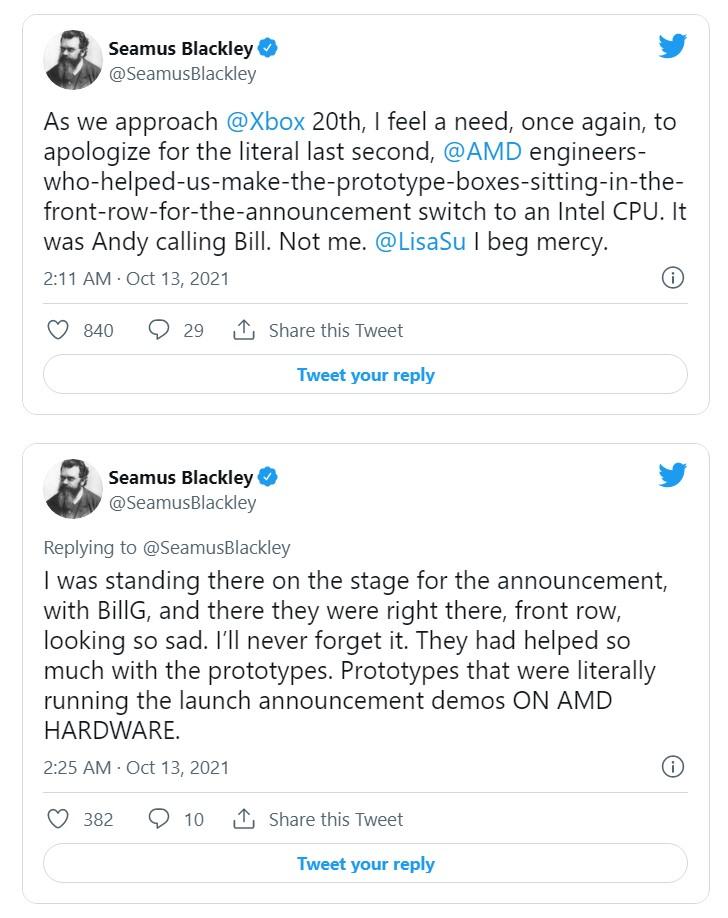Open info icon on the 2:11 AM tweet

672,278
